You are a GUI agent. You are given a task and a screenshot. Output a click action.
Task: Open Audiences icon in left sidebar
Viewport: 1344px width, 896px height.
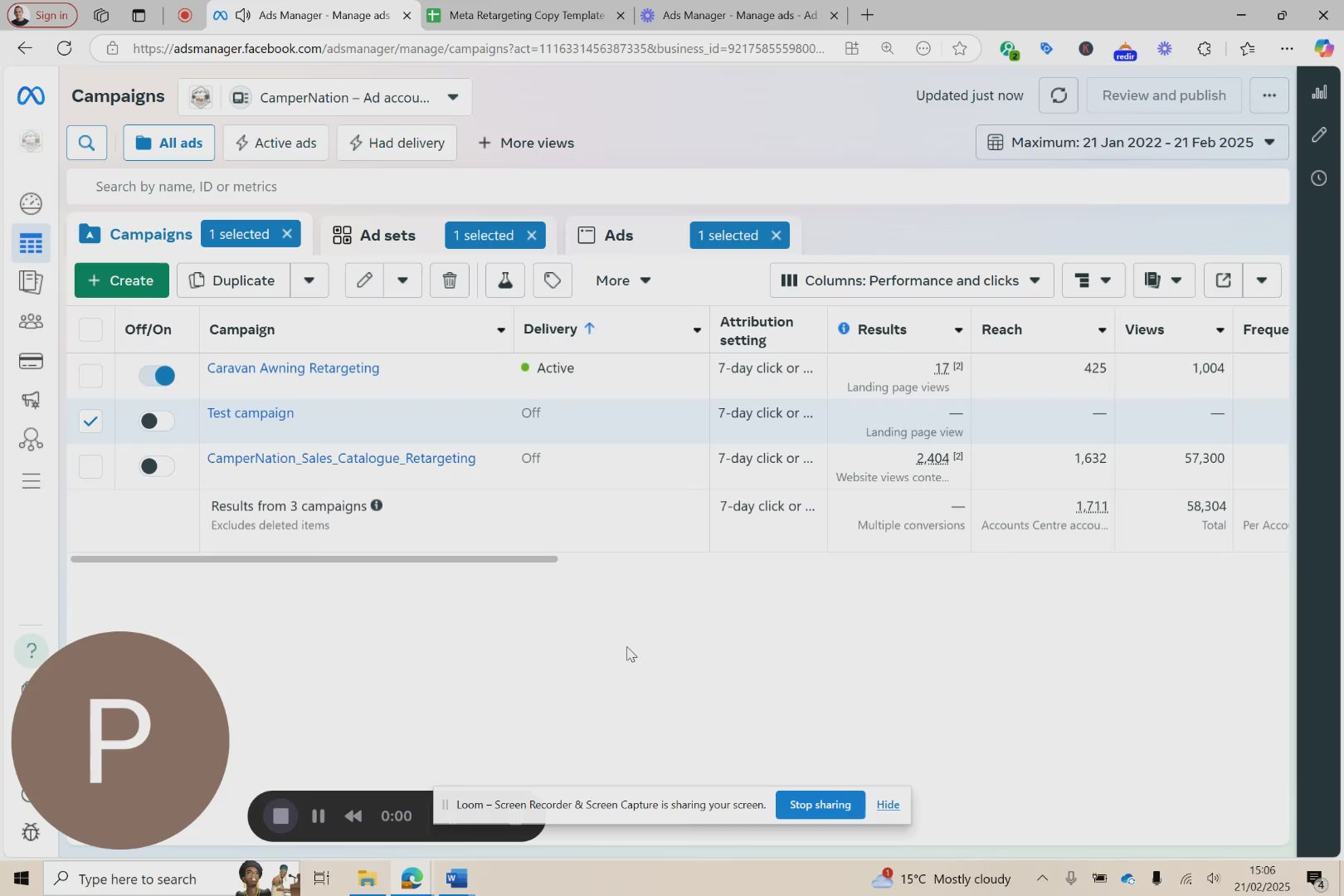pos(31,321)
